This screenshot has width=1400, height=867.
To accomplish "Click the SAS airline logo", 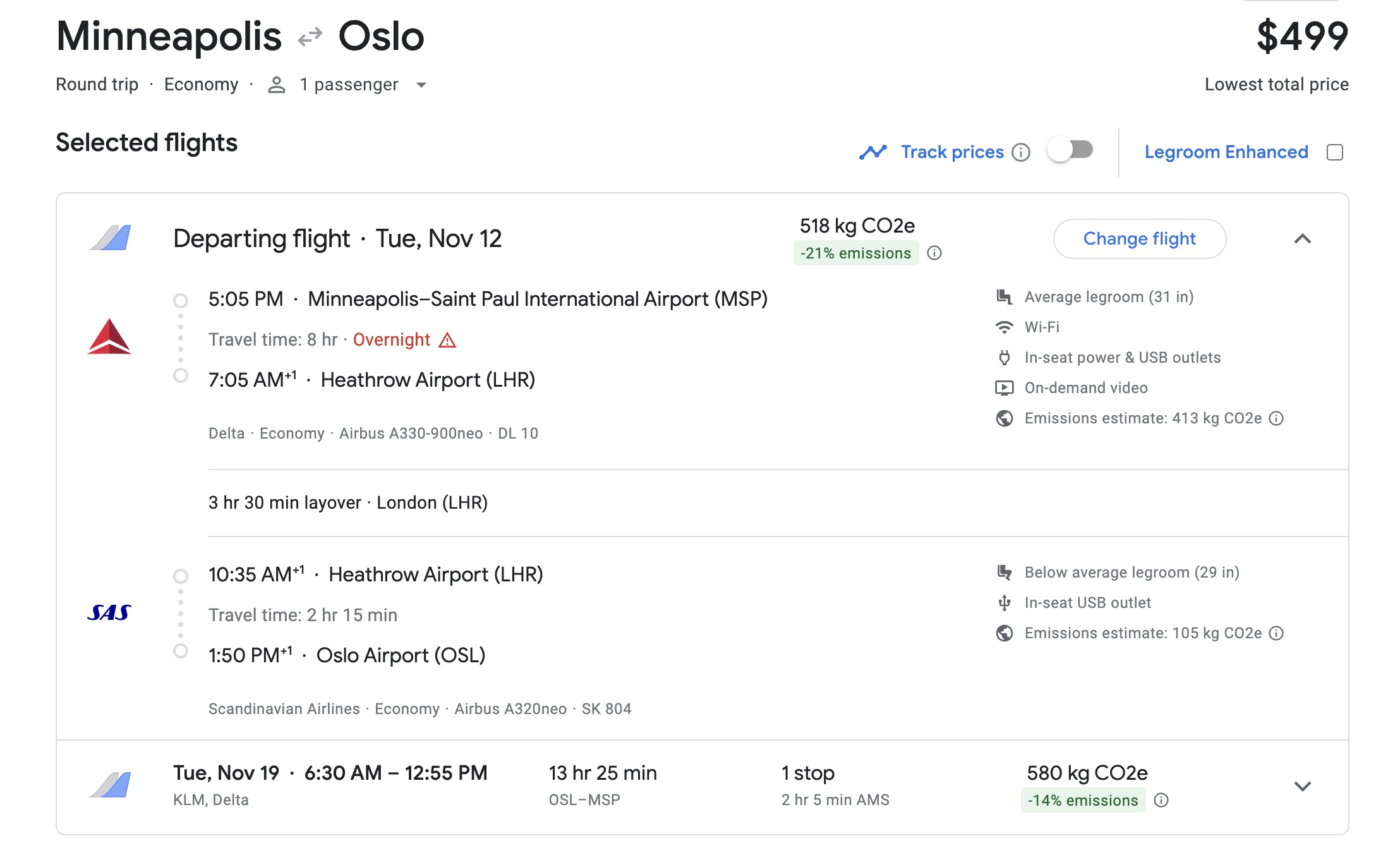I will (x=109, y=612).
